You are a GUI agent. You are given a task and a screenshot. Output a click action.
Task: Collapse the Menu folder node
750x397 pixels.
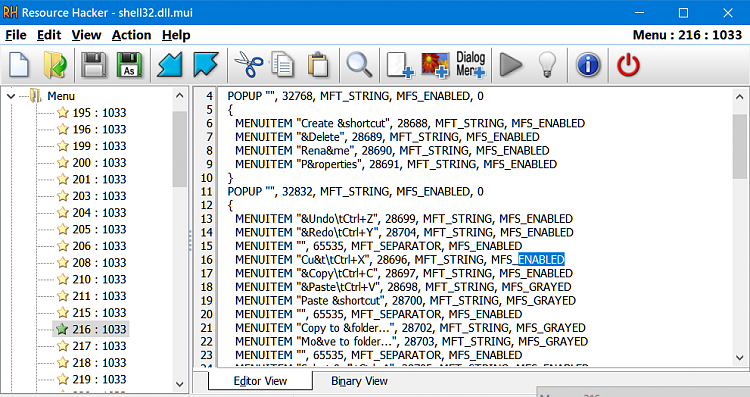tap(11, 96)
